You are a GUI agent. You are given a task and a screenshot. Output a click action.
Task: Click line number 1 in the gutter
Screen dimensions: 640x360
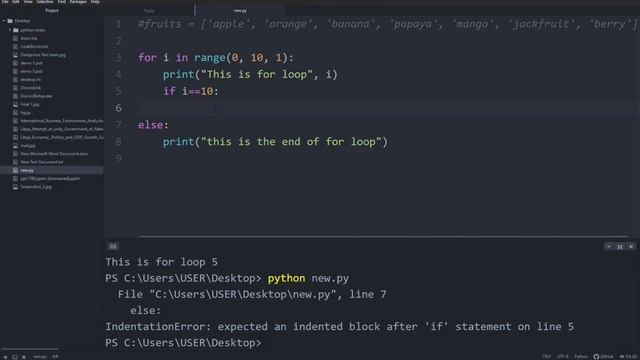[x=118, y=24]
